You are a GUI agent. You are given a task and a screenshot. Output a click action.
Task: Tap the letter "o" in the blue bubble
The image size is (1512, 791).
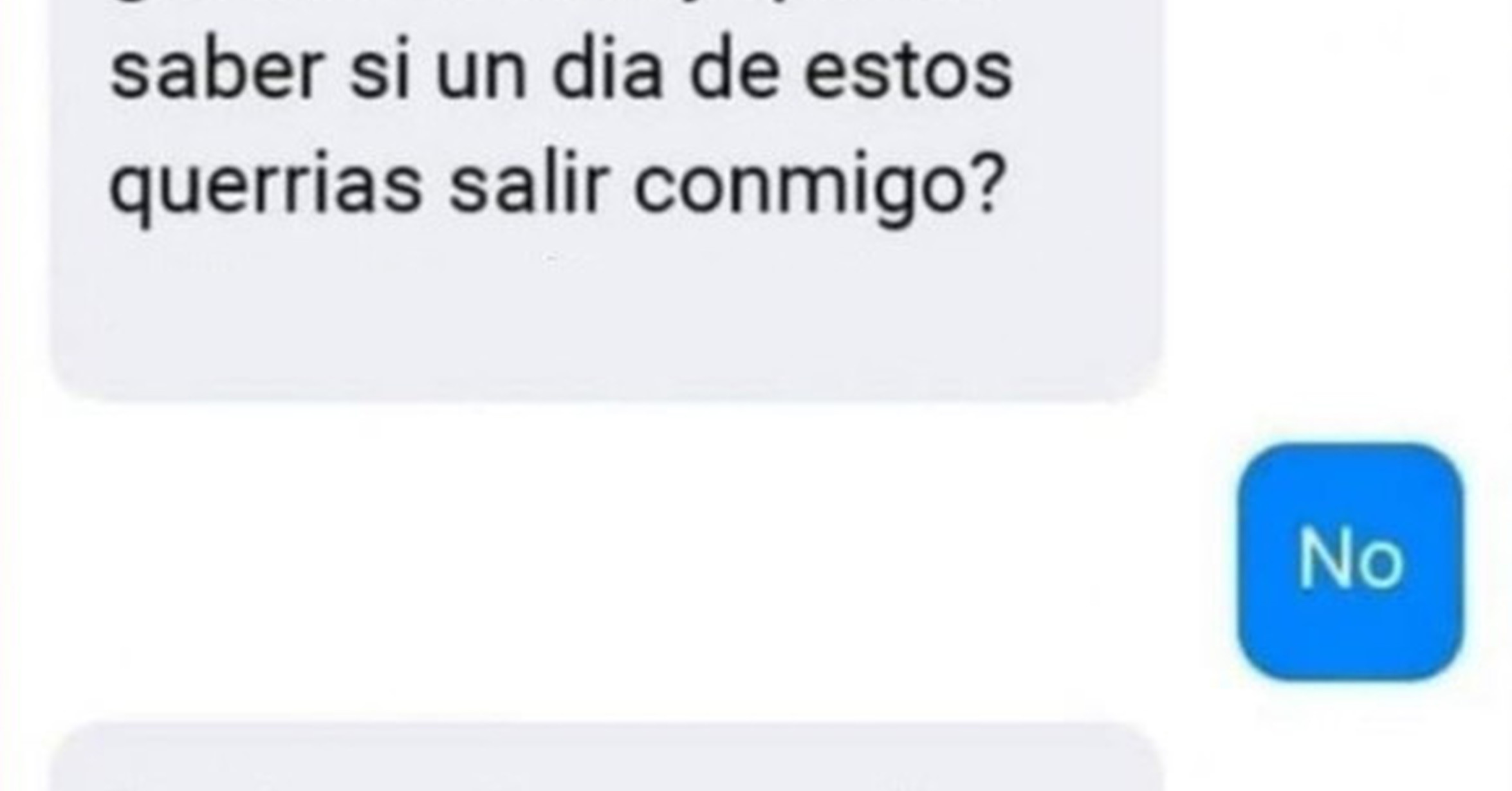pos(1378,566)
